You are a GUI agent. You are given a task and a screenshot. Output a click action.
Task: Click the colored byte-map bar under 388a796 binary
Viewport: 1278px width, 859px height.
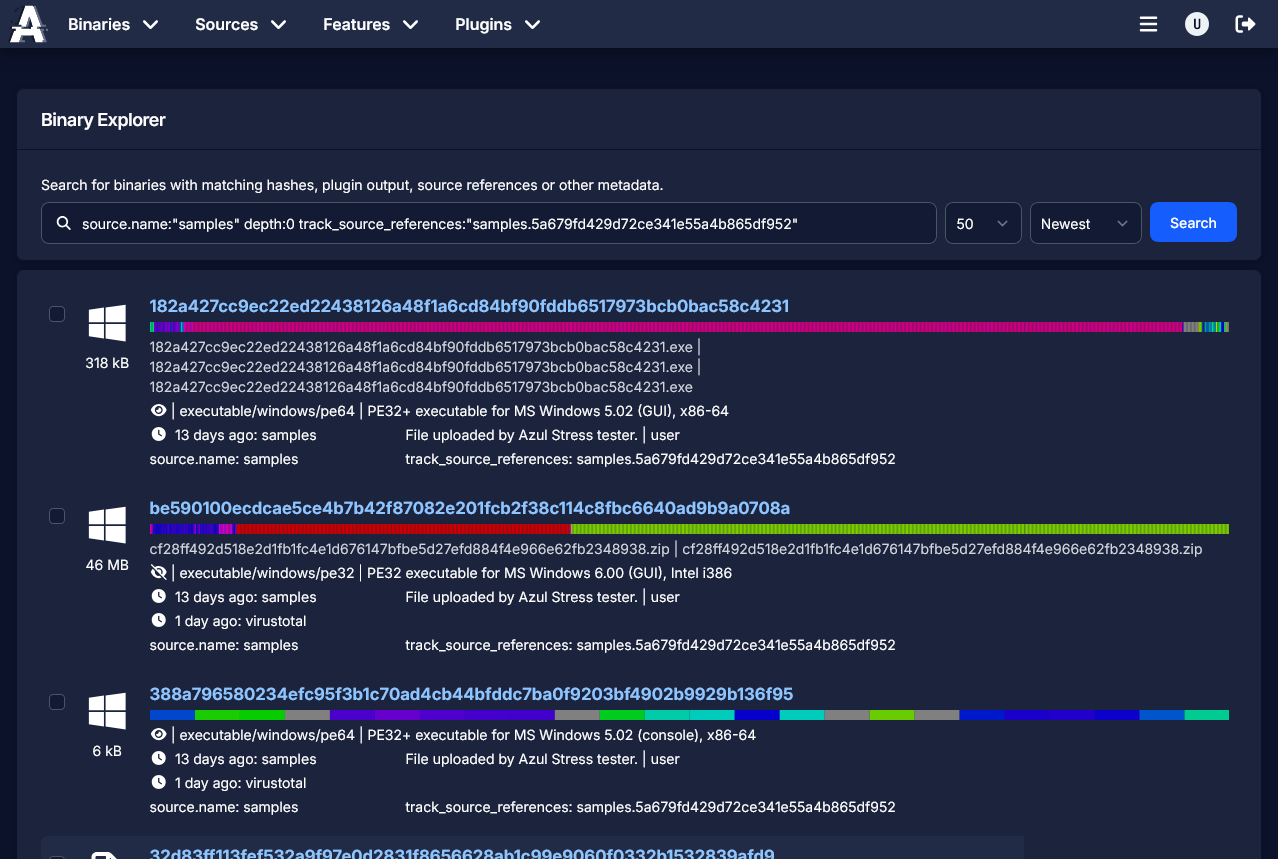688,714
